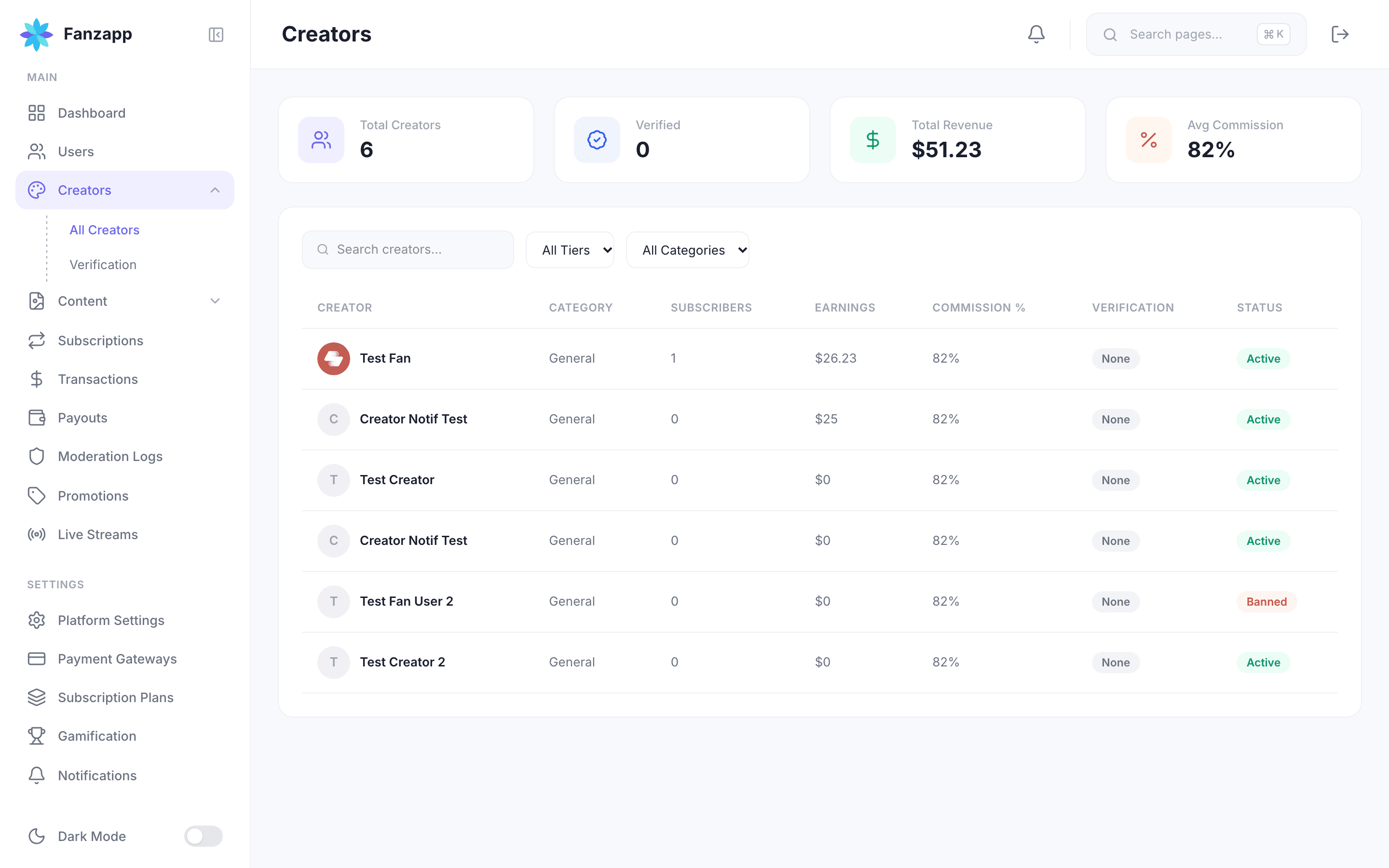Open Subscriptions menu label
This screenshot has width=1389, height=868.
(100, 340)
